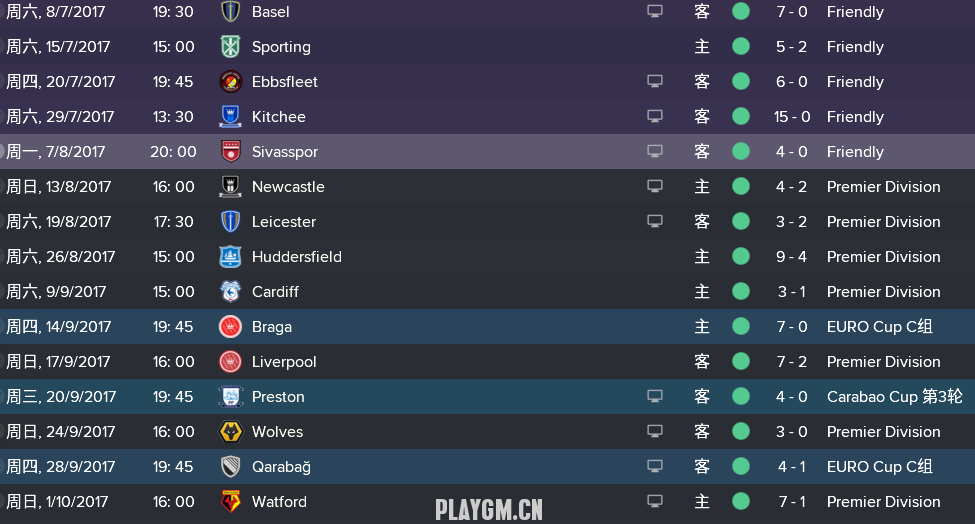Click the Qarabağ team name

[281, 467]
